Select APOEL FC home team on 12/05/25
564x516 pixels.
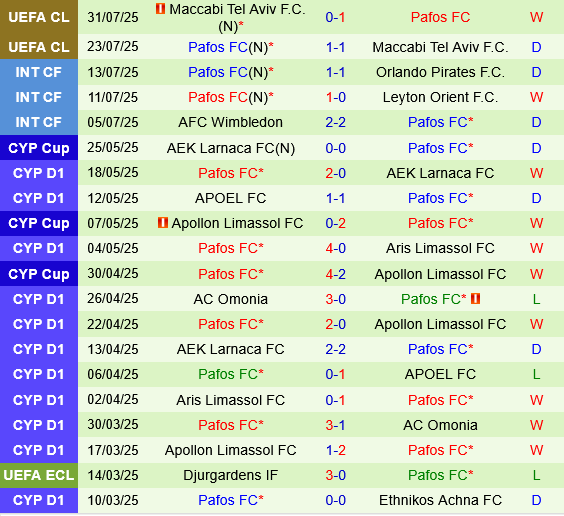[231, 198]
